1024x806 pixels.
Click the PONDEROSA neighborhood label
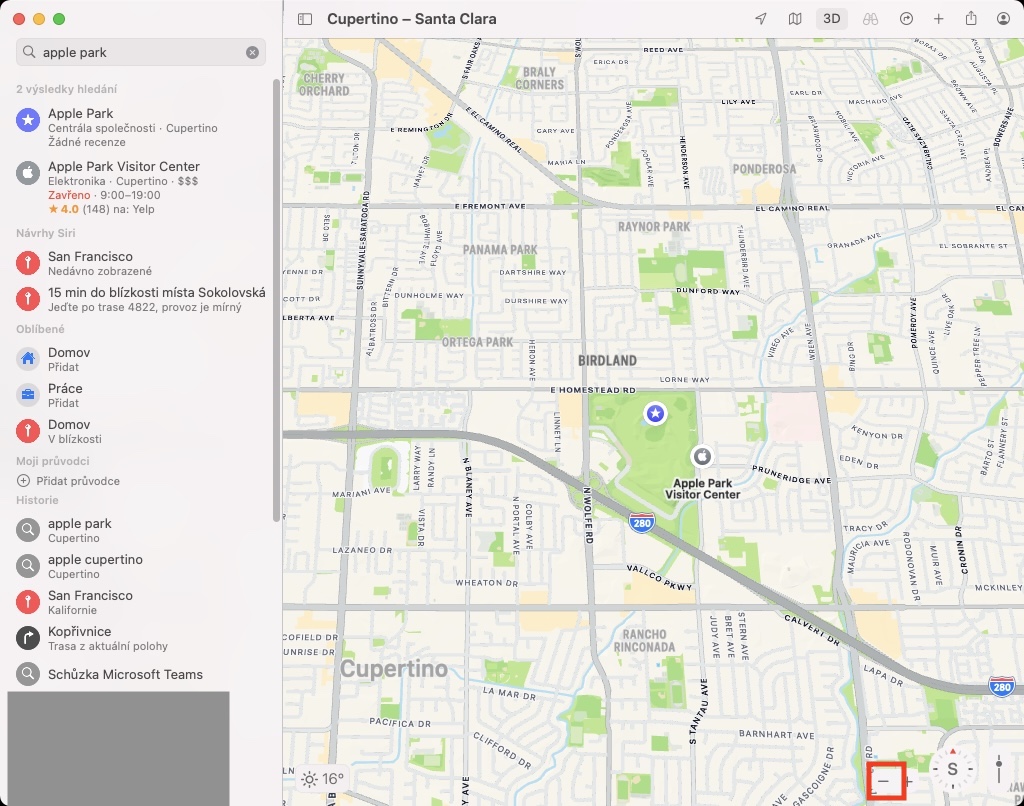point(764,169)
